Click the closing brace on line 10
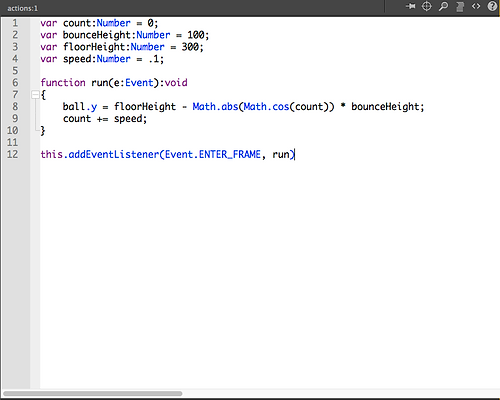Viewport: 500px width, 400px height. [x=43, y=131]
